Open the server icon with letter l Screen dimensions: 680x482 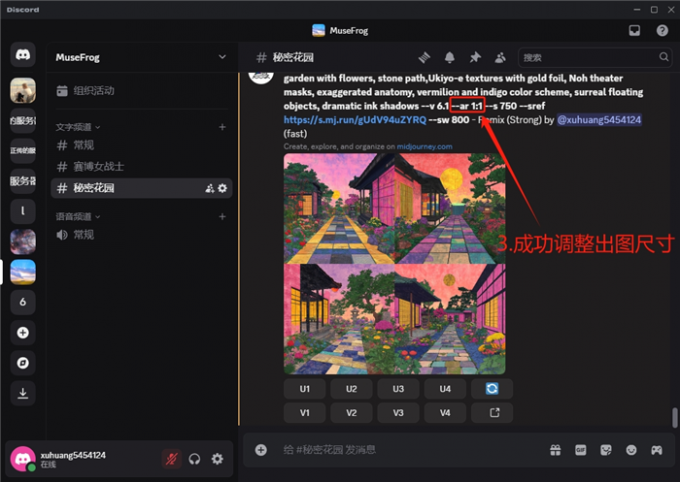tap(23, 211)
